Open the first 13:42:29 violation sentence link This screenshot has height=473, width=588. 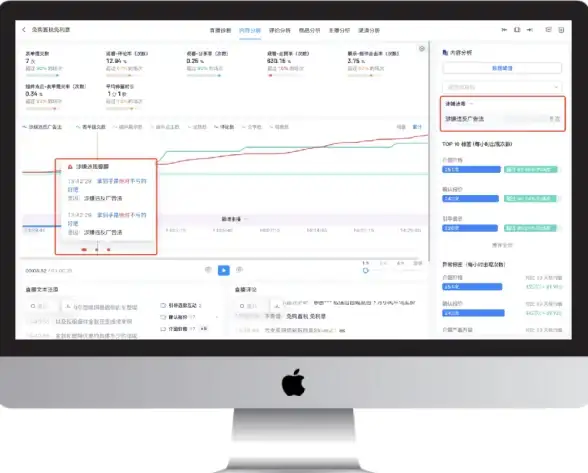(x=107, y=185)
